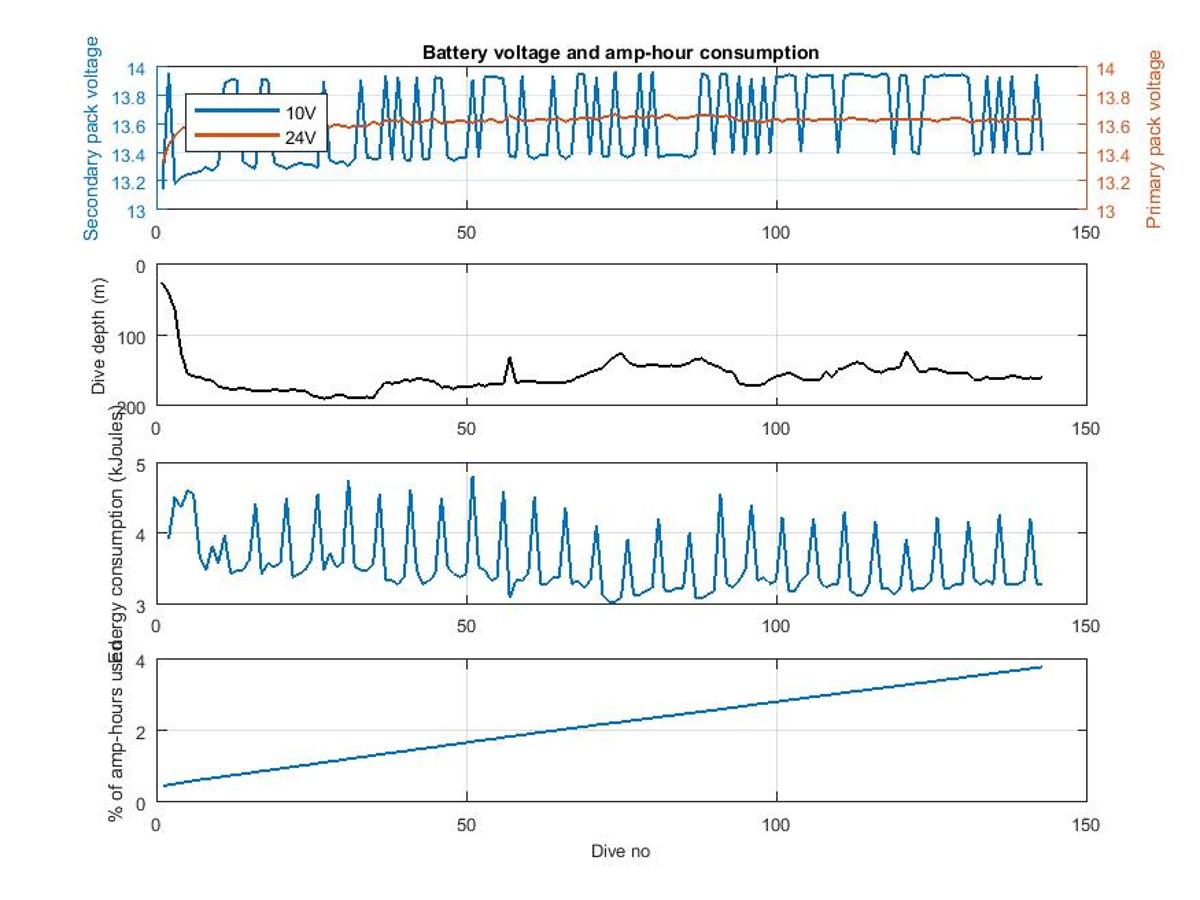
Task: Click the blue line sample in the legend
Action: tap(236, 111)
